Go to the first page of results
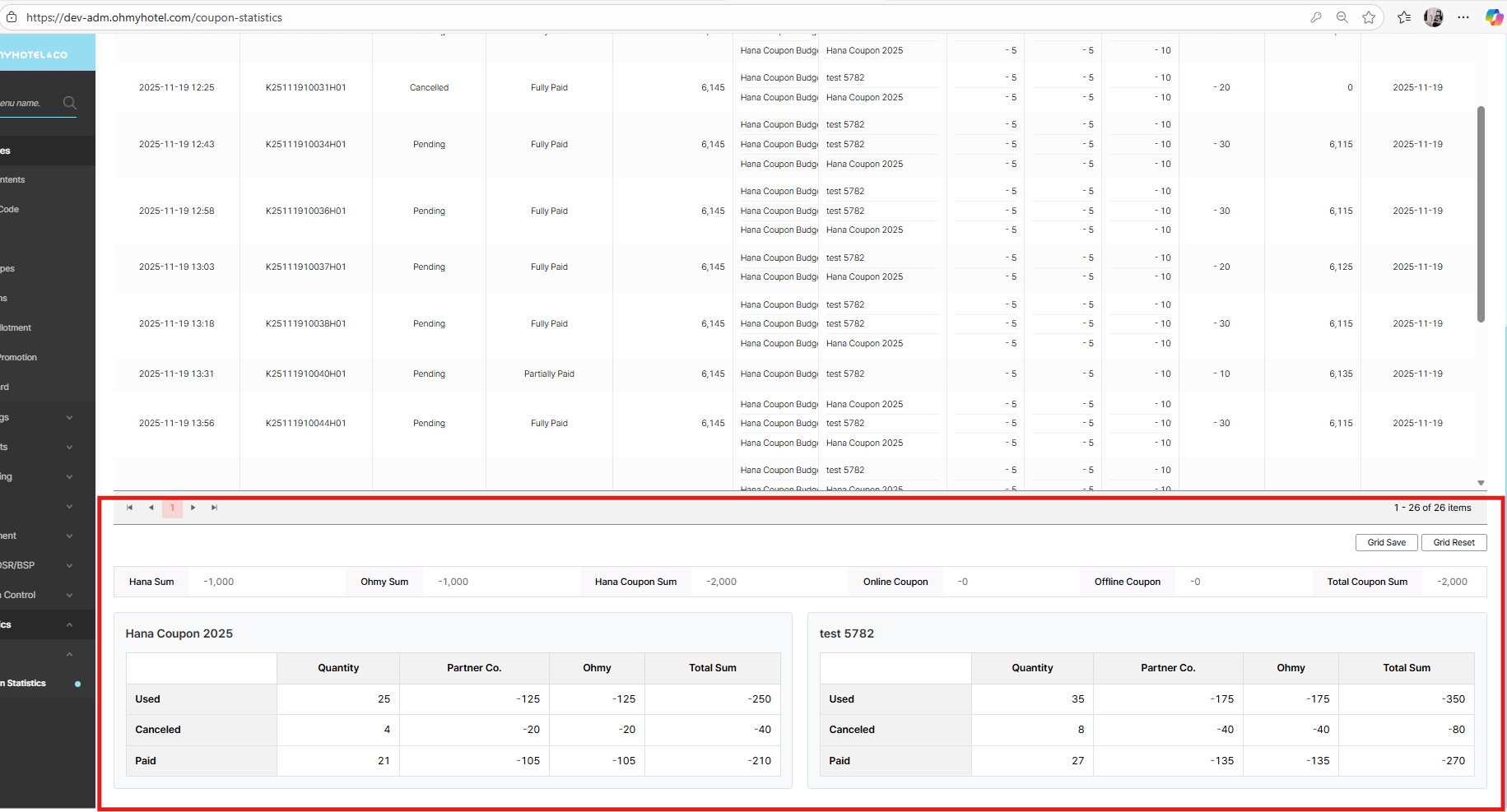Screen dimensions: 1507x812 [x=129, y=508]
